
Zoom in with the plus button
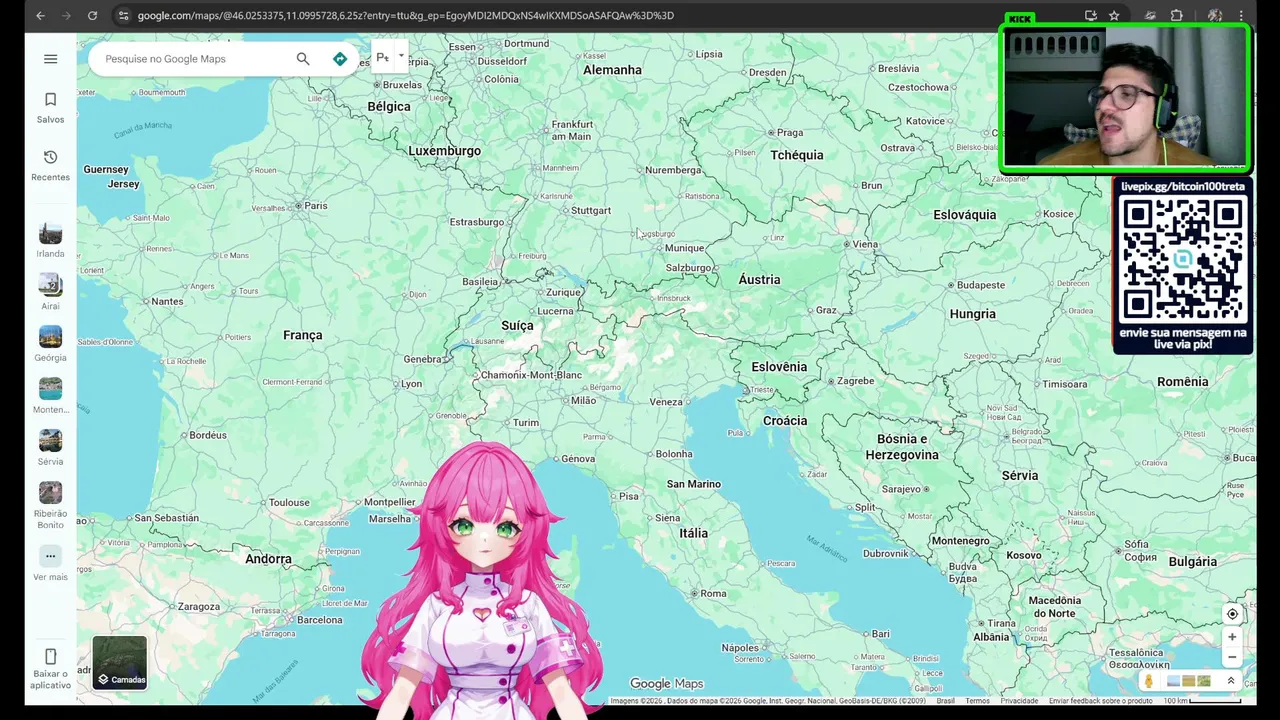tap(1232, 637)
